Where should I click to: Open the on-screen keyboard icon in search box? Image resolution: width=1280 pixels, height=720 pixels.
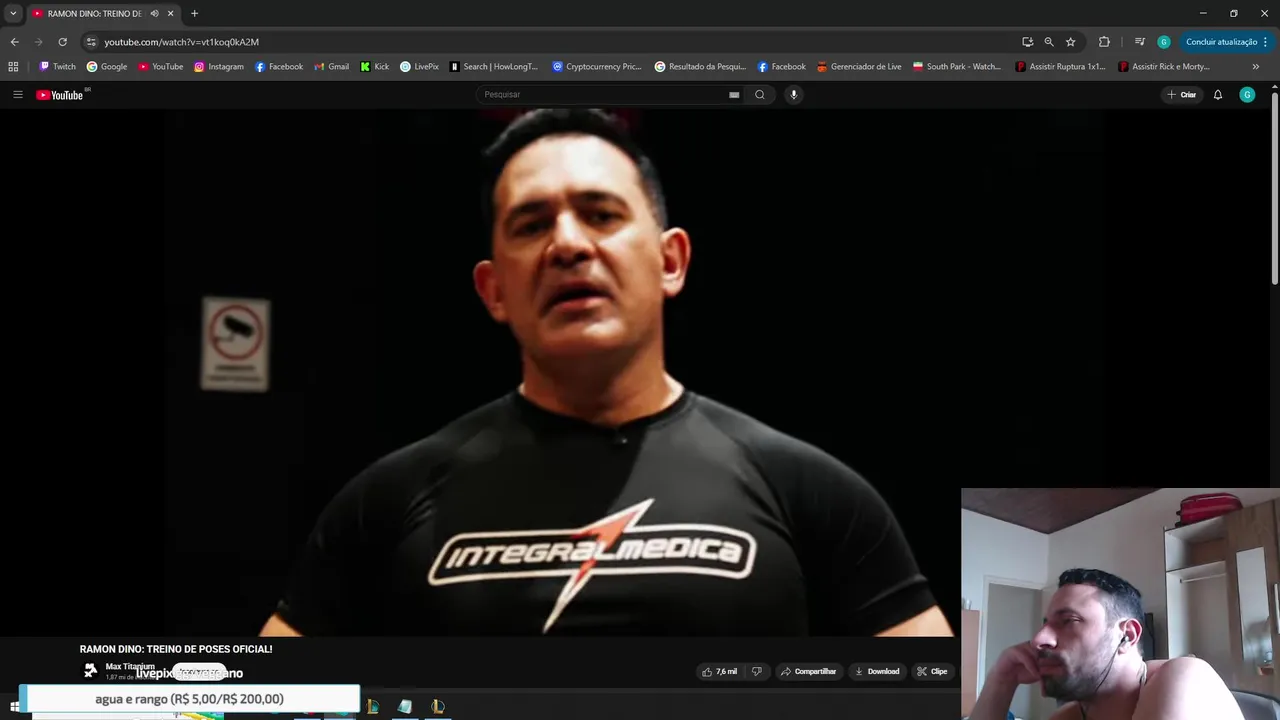pyautogui.click(x=734, y=95)
